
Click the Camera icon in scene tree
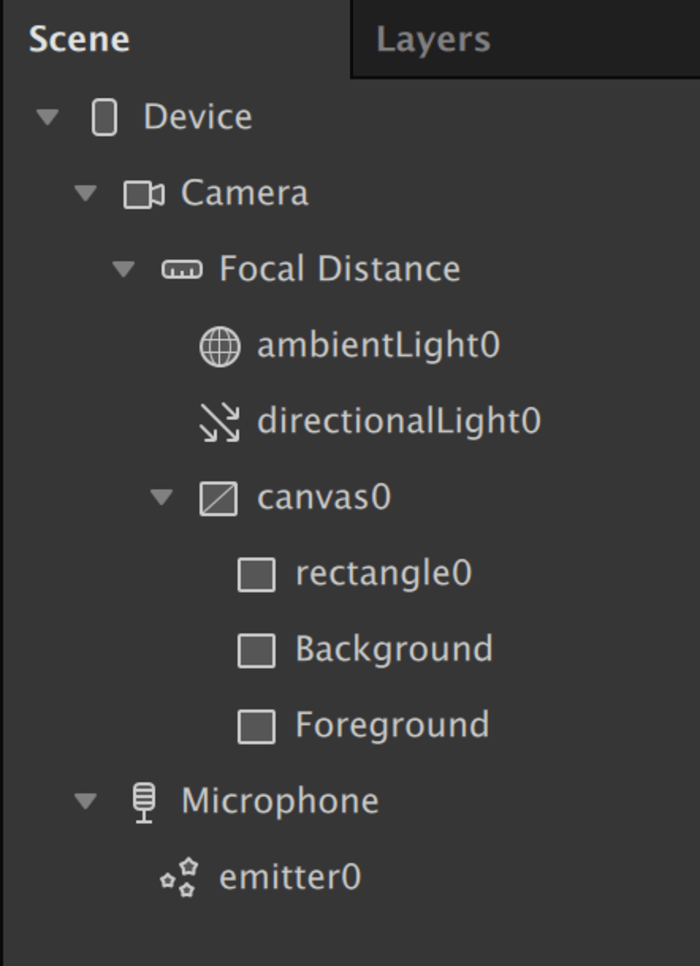(x=143, y=194)
